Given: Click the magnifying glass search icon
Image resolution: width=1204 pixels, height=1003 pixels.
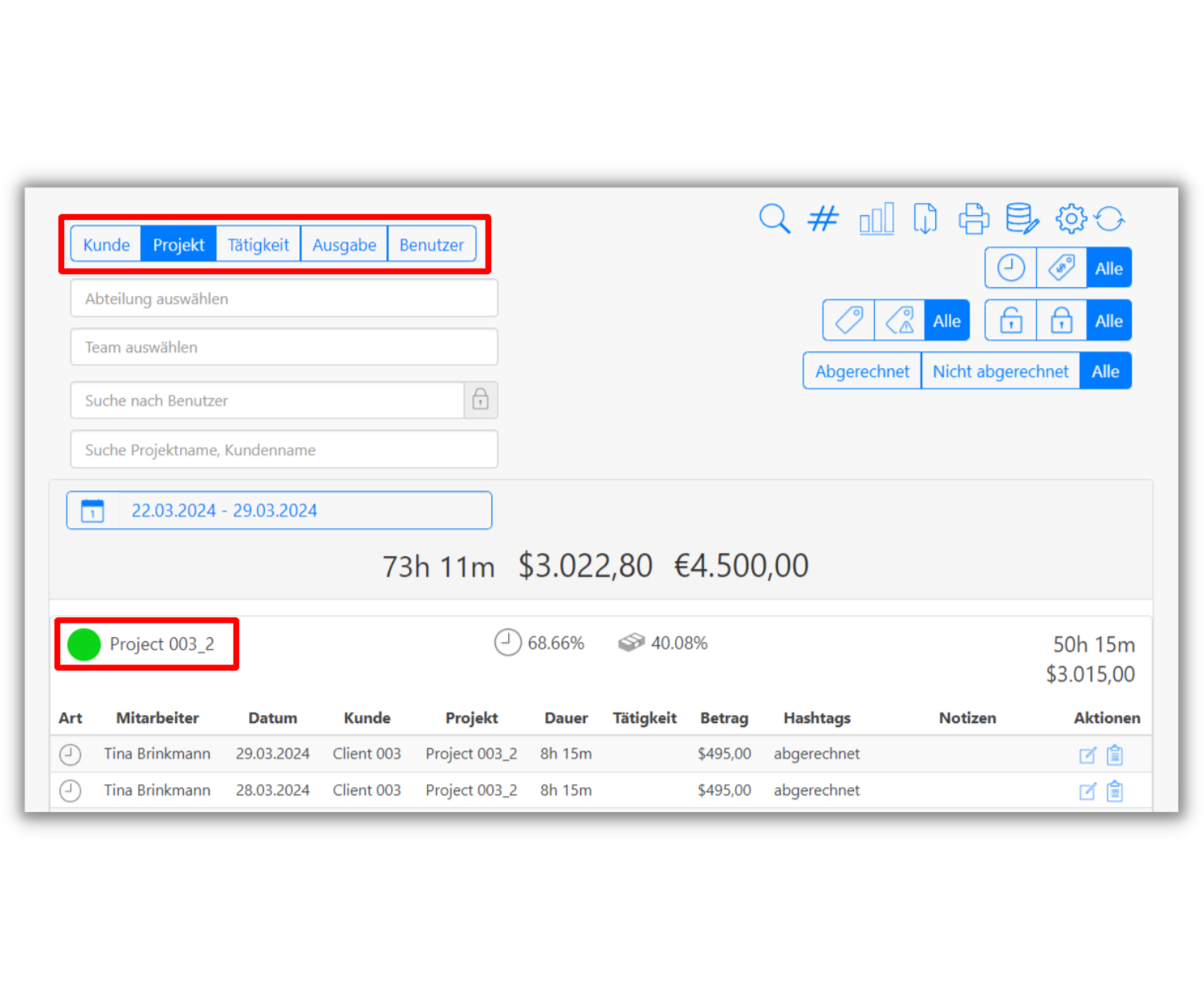Looking at the screenshot, I should tap(775, 218).
